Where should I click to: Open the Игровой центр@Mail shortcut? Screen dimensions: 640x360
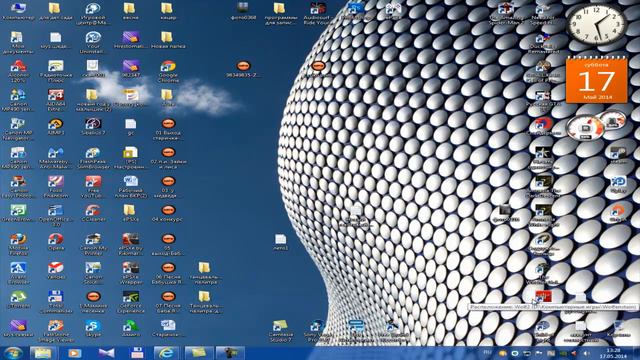(x=93, y=13)
